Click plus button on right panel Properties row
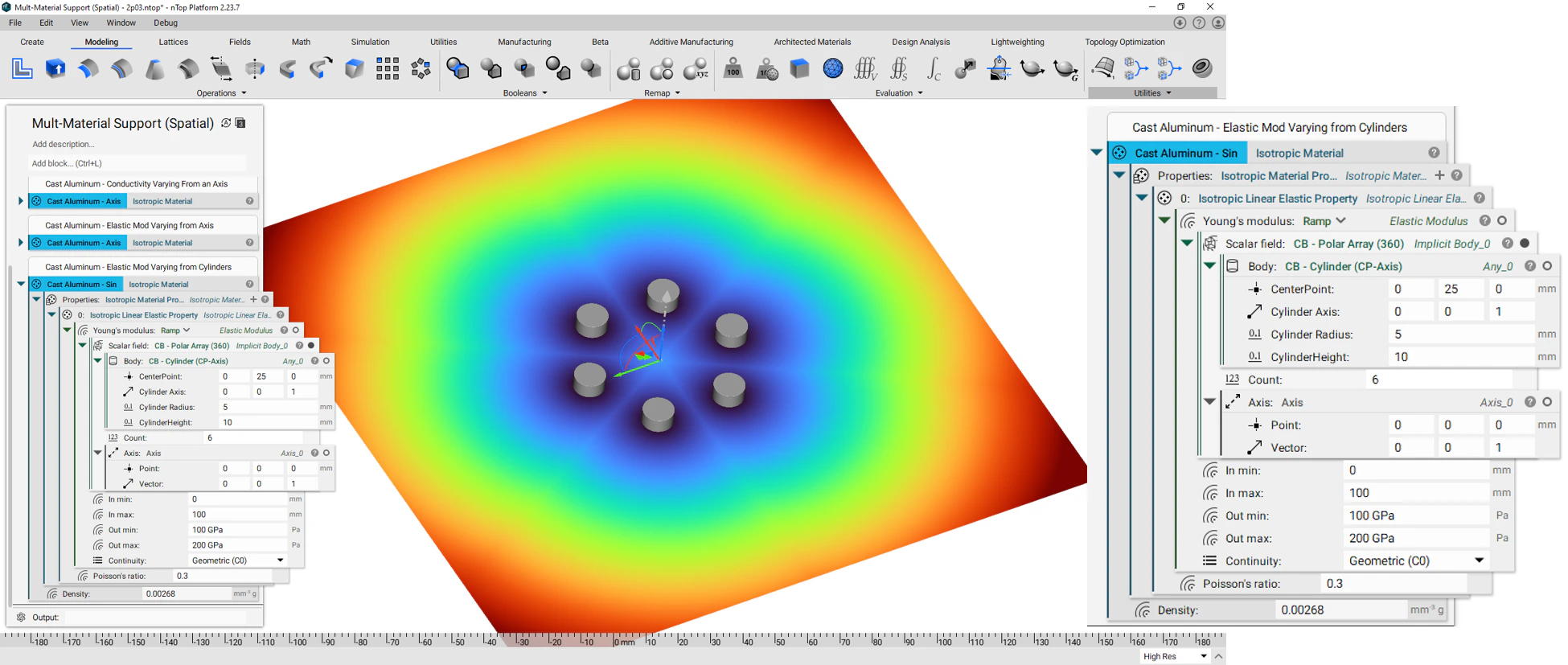This screenshot has height=665, width=1568. 1439,175
